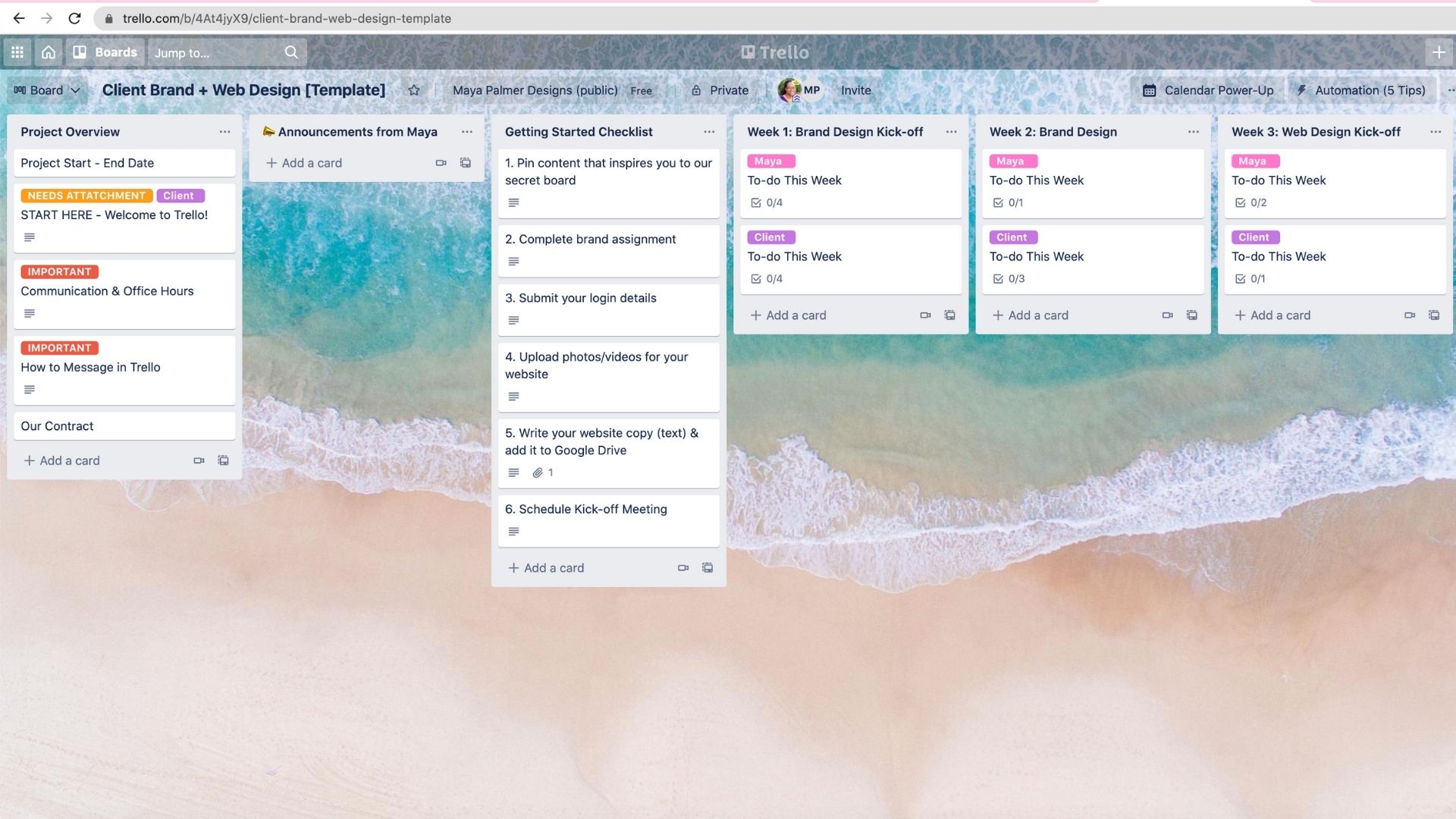The image size is (1456, 819).
Task: Expand the three-dot menu on Project Overview list
Action: tap(222, 131)
